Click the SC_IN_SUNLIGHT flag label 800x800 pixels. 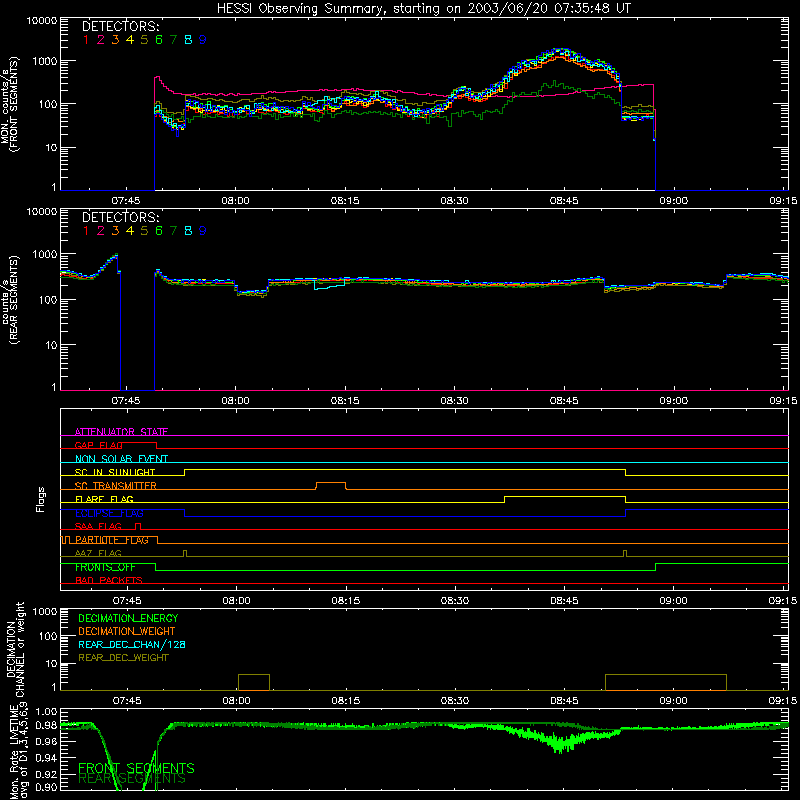(x=115, y=472)
